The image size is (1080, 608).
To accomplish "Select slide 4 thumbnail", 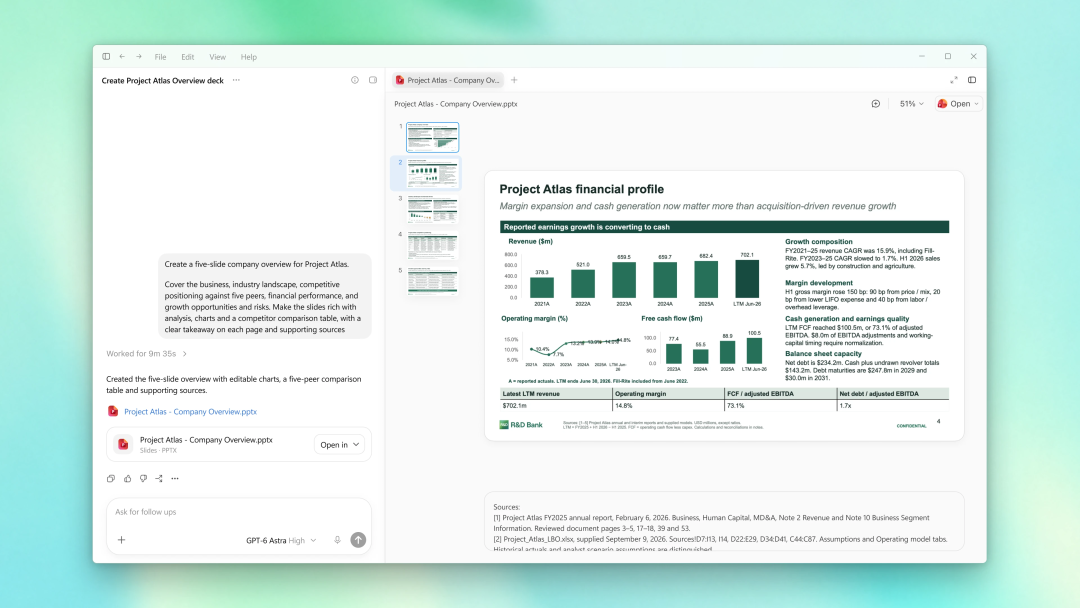I will point(433,245).
